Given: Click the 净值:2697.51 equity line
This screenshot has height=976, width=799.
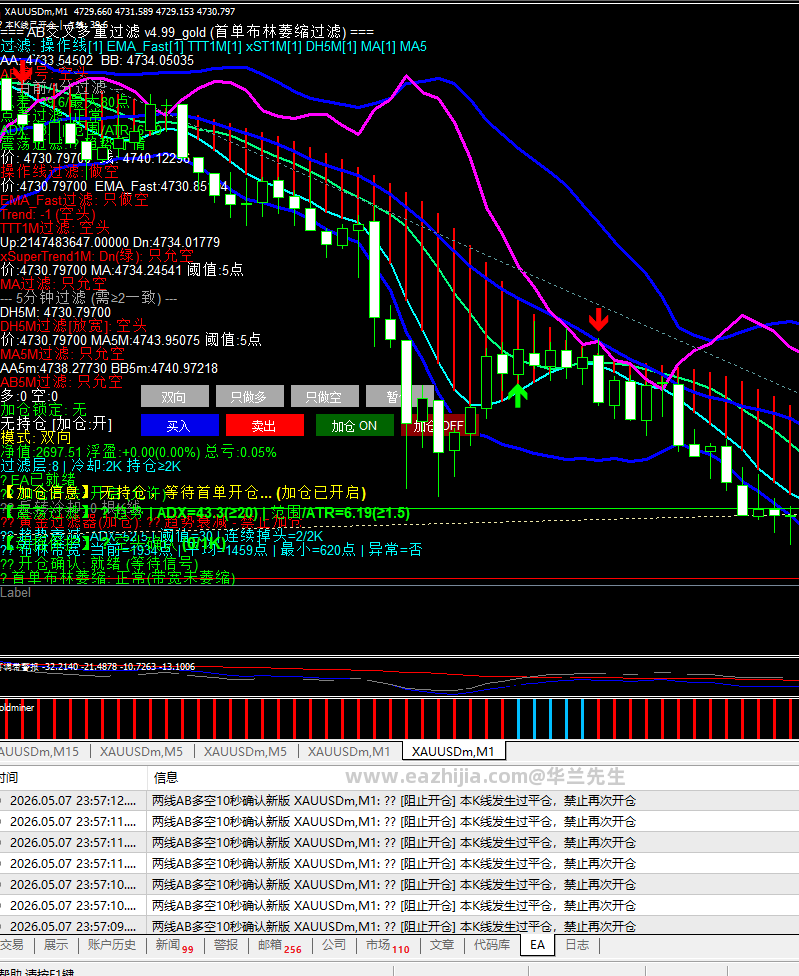Looking at the screenshot, I should point(138,453).
